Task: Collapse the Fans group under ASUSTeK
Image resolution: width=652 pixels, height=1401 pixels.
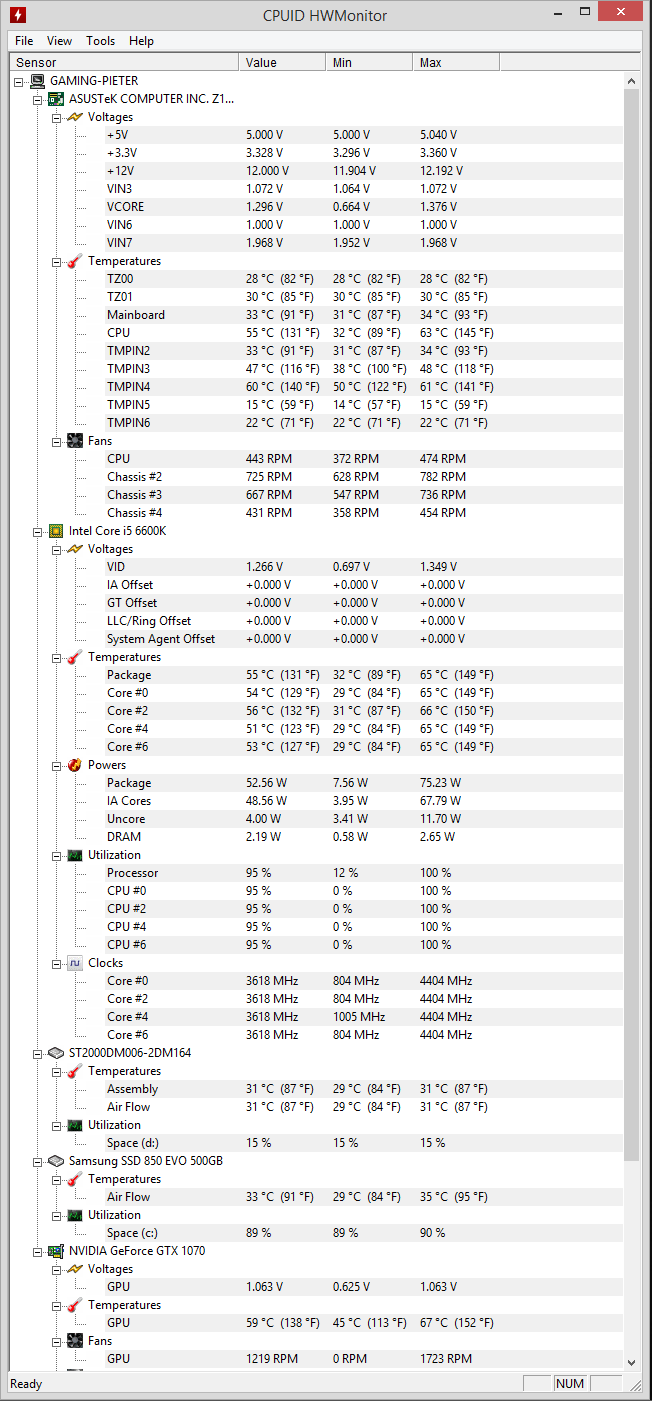Action: pos(57,441)
